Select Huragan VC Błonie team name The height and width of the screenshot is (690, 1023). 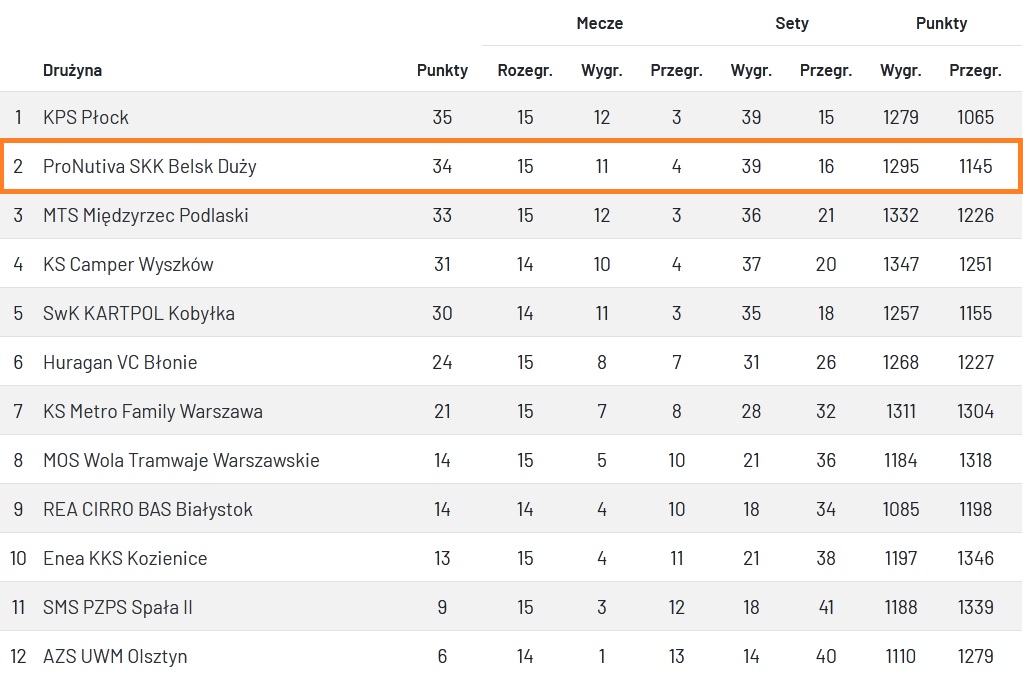click(x=120, y=362)
